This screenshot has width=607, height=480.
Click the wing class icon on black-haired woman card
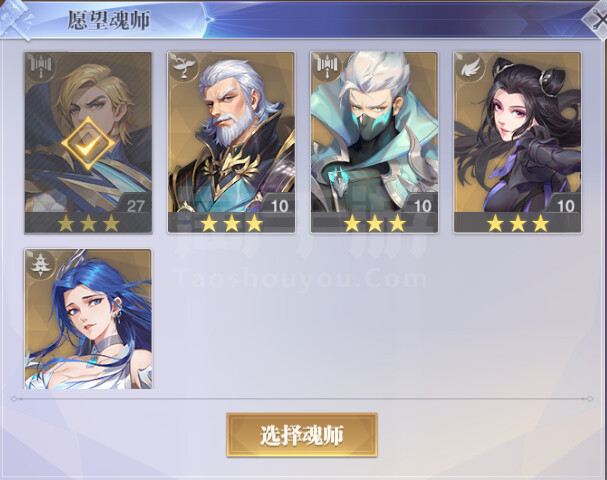[470, 68]
